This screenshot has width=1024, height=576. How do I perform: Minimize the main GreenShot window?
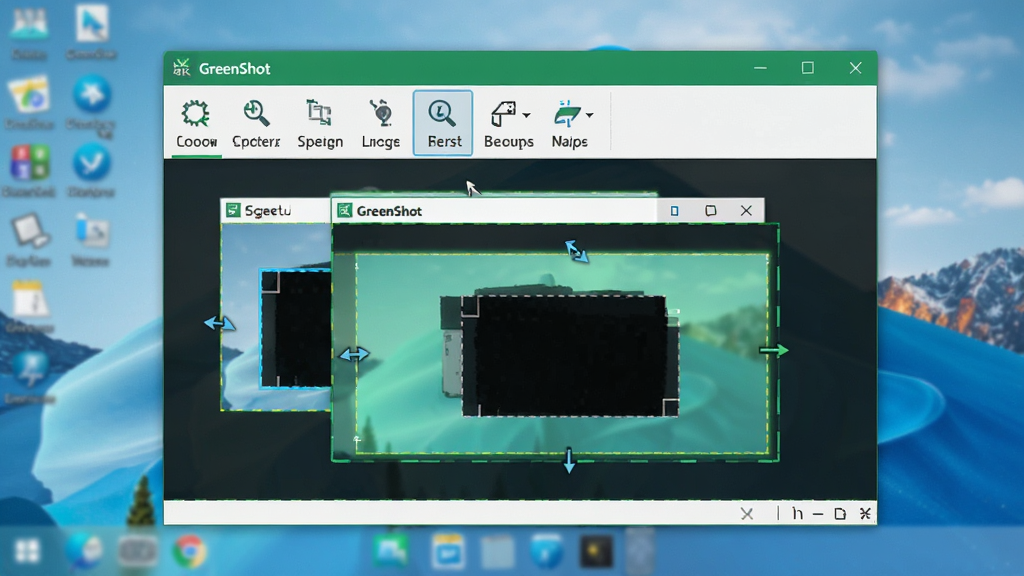click(760, 68)
